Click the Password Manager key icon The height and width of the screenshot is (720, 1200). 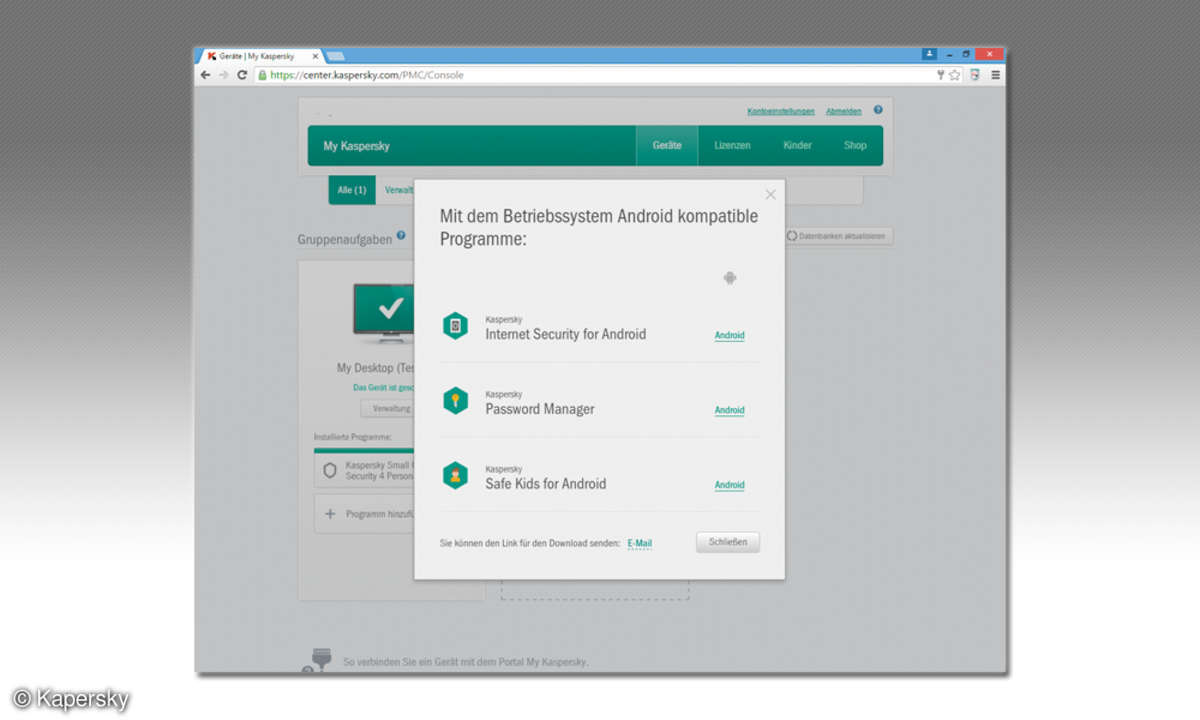coord(455,401)
